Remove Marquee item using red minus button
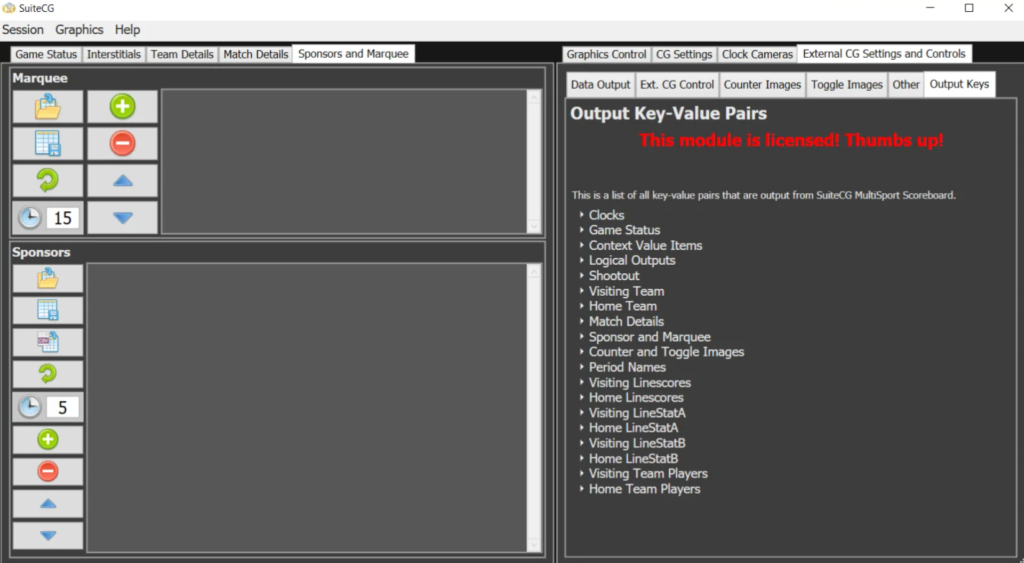The width and height of the screenshot is (1024, 563). pyautogui.click(x=122, y=144)
